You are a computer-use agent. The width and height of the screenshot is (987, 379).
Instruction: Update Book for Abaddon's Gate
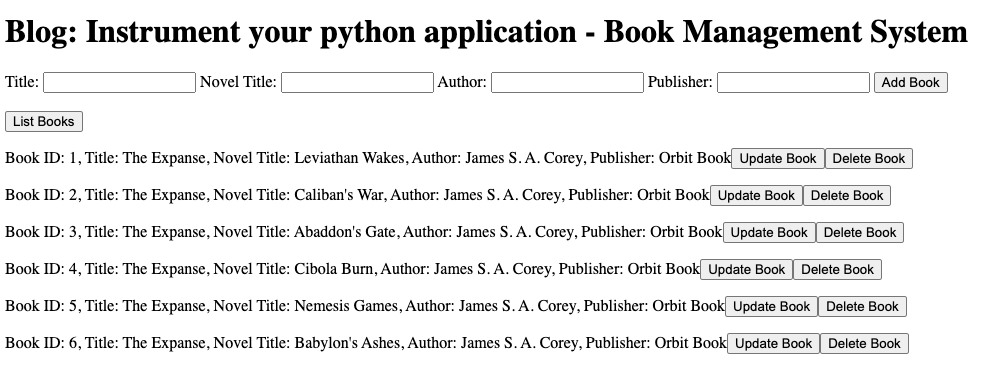[769, 233]
